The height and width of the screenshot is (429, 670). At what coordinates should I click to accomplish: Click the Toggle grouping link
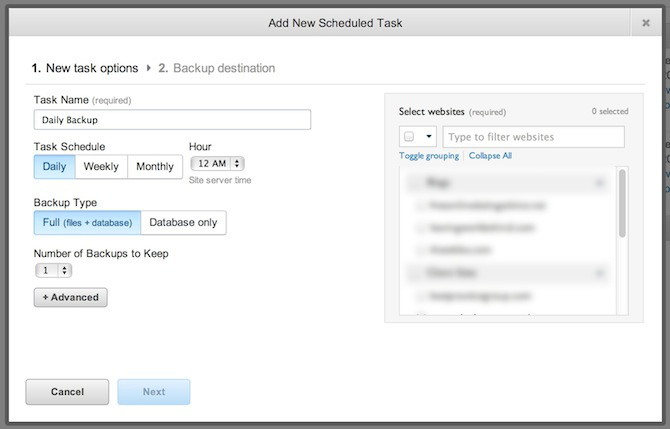[428, 156]
